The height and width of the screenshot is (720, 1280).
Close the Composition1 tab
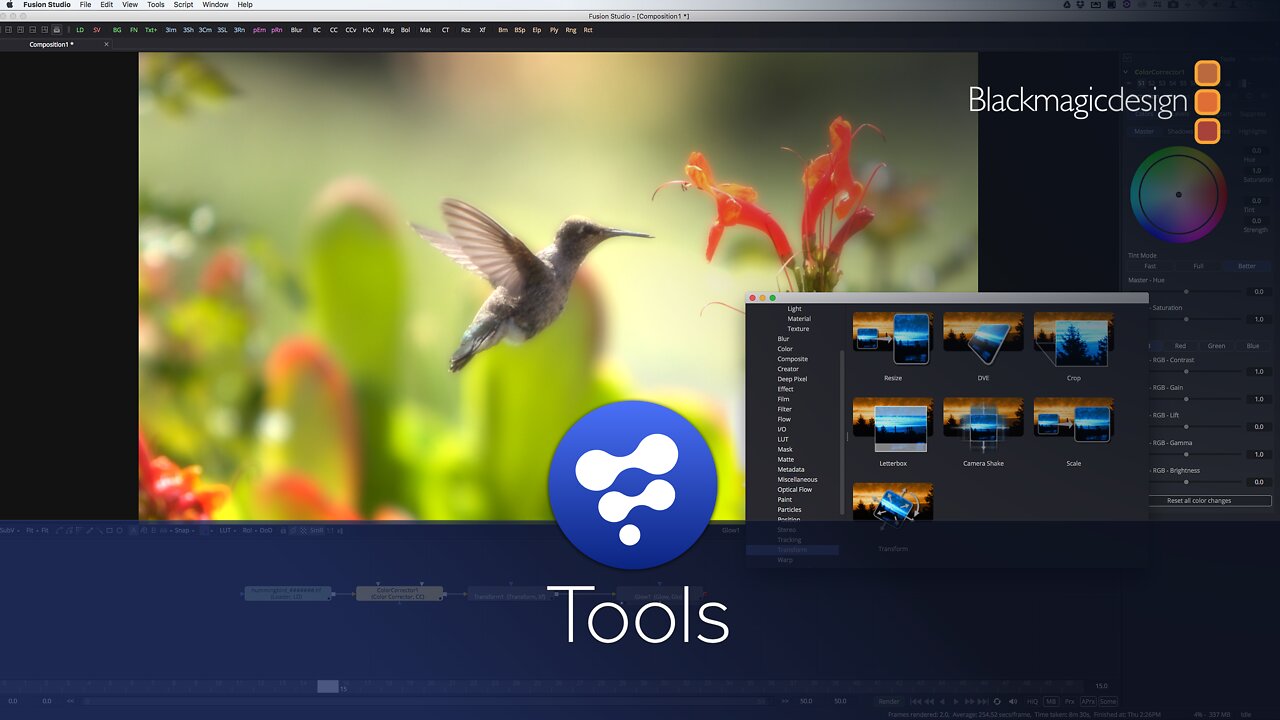106,44
